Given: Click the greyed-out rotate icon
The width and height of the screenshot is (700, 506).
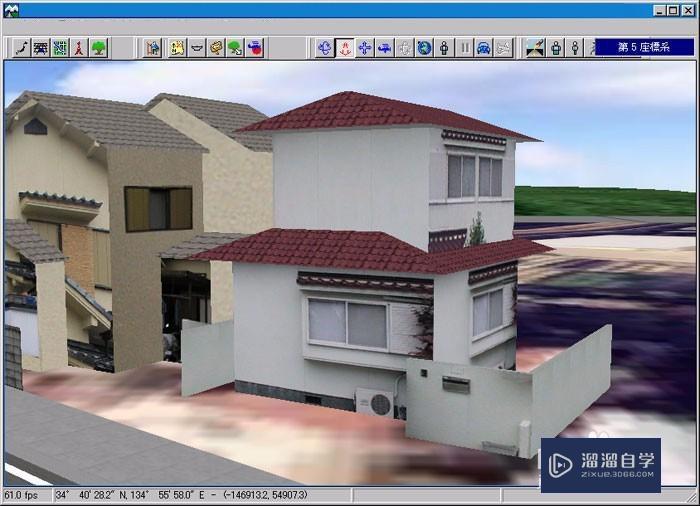Looking at the screenshot, I should click(404, 48).
